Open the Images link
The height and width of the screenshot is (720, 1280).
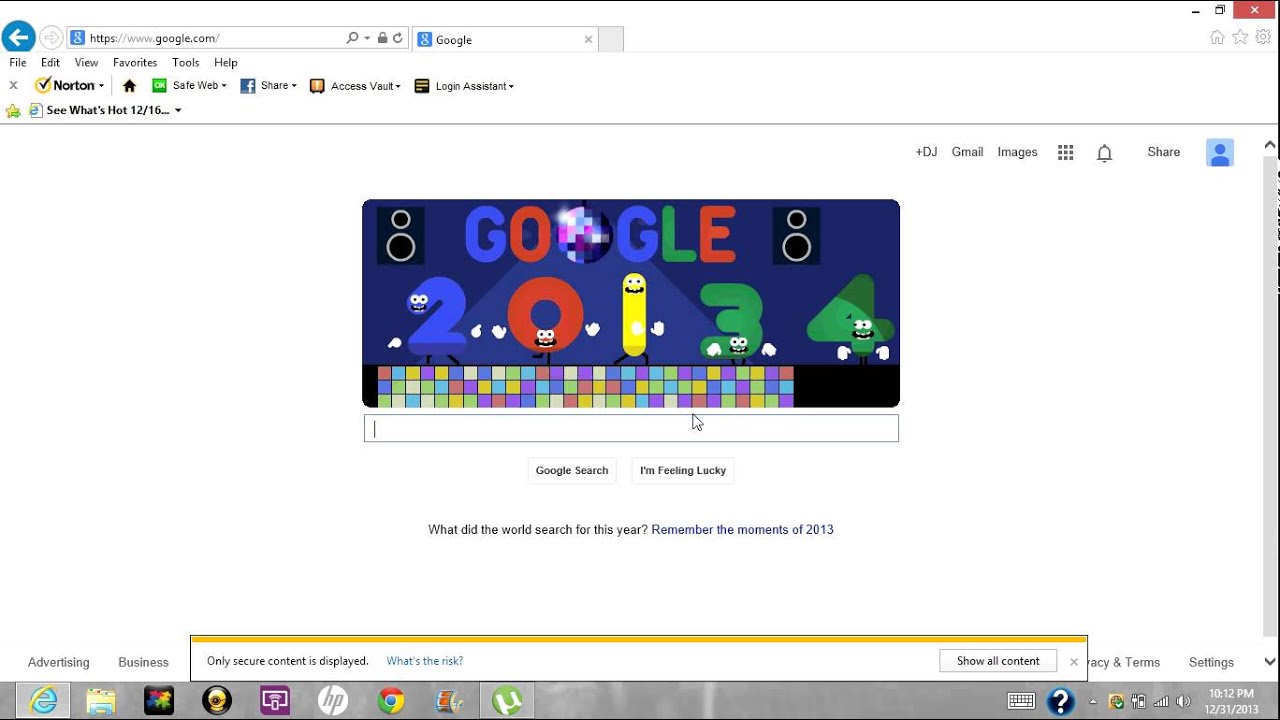click(x=1017, y=152)
